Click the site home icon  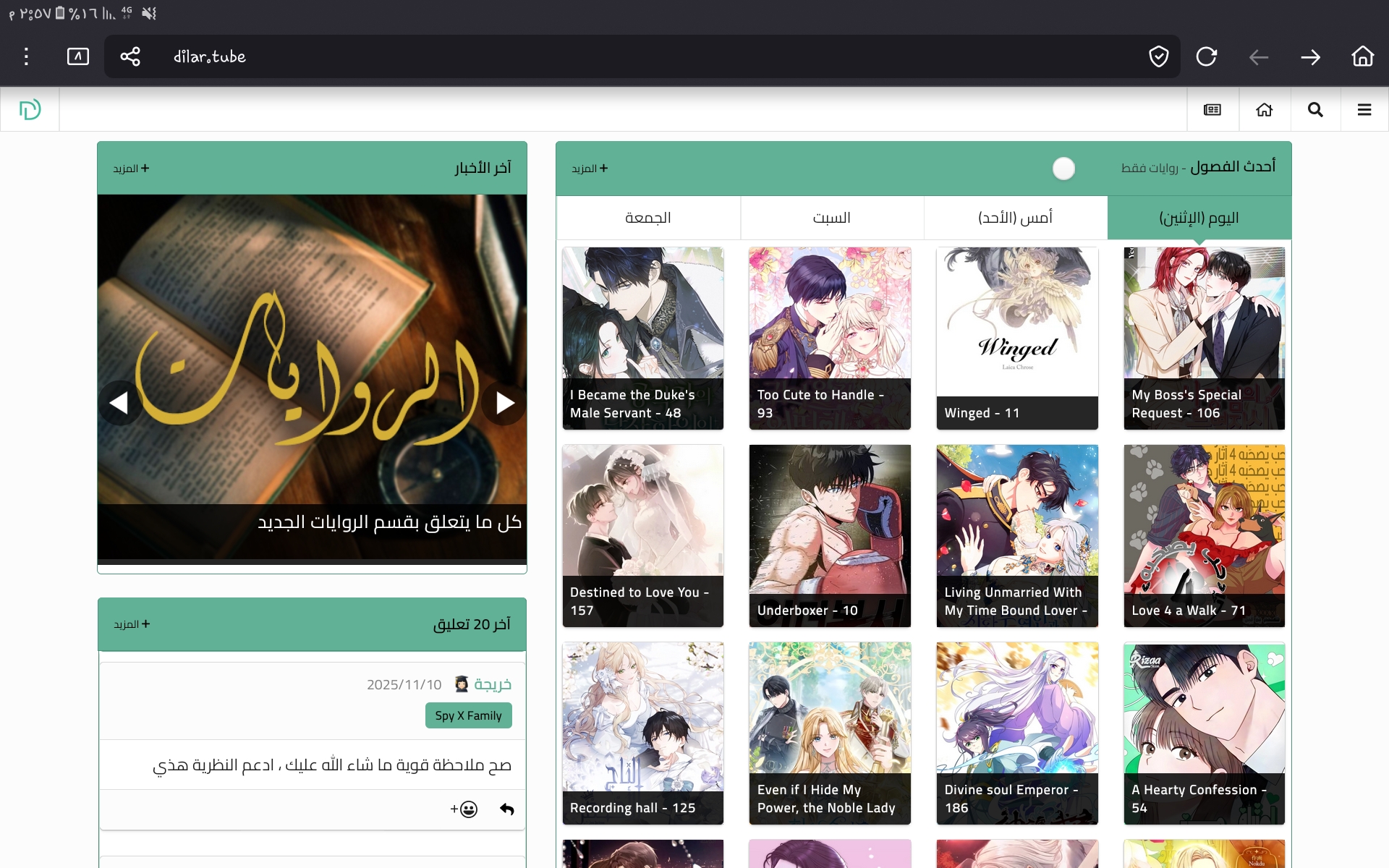click(1264, 110)
